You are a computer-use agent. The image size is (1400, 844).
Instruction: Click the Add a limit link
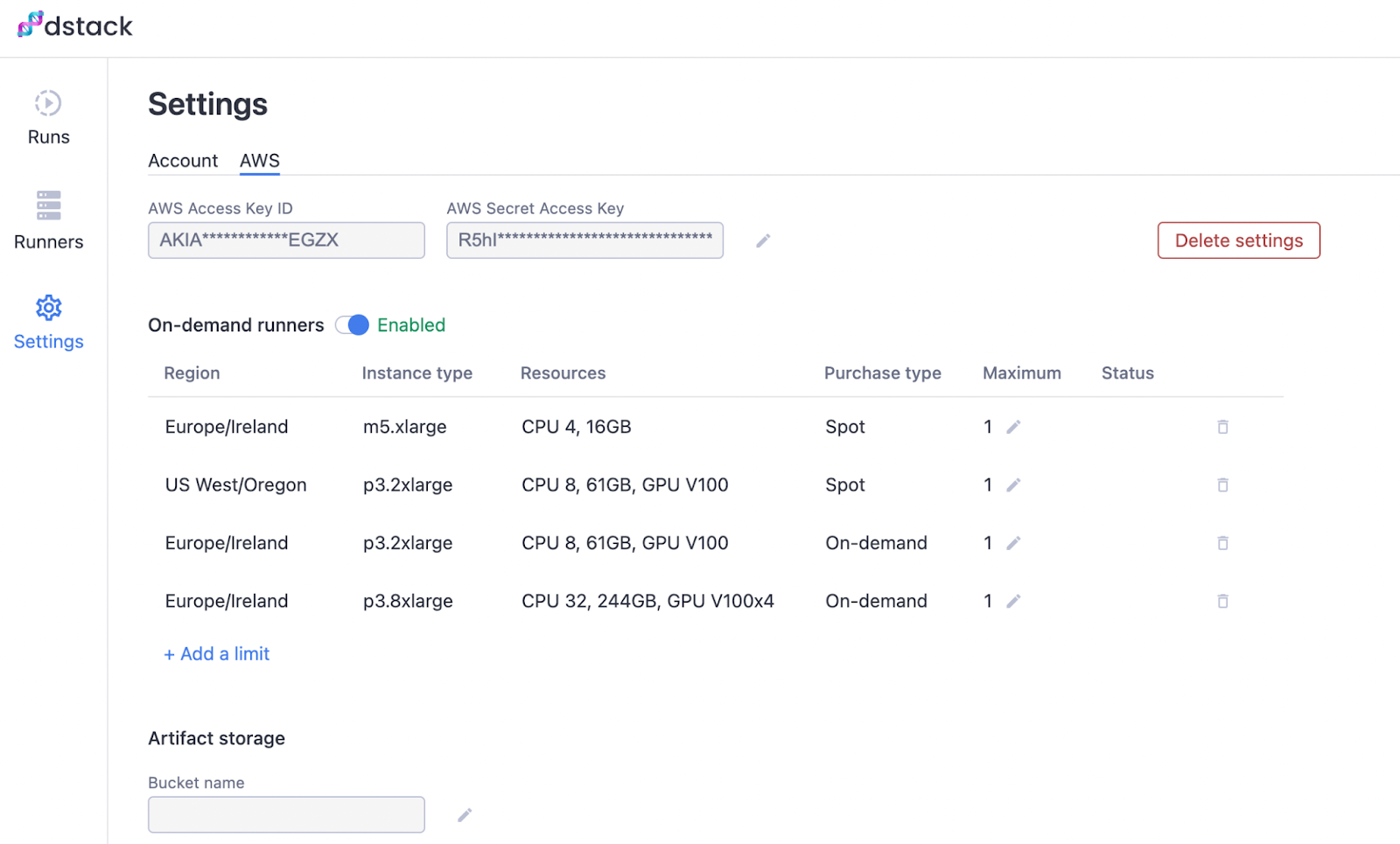(x=216, y=654)
